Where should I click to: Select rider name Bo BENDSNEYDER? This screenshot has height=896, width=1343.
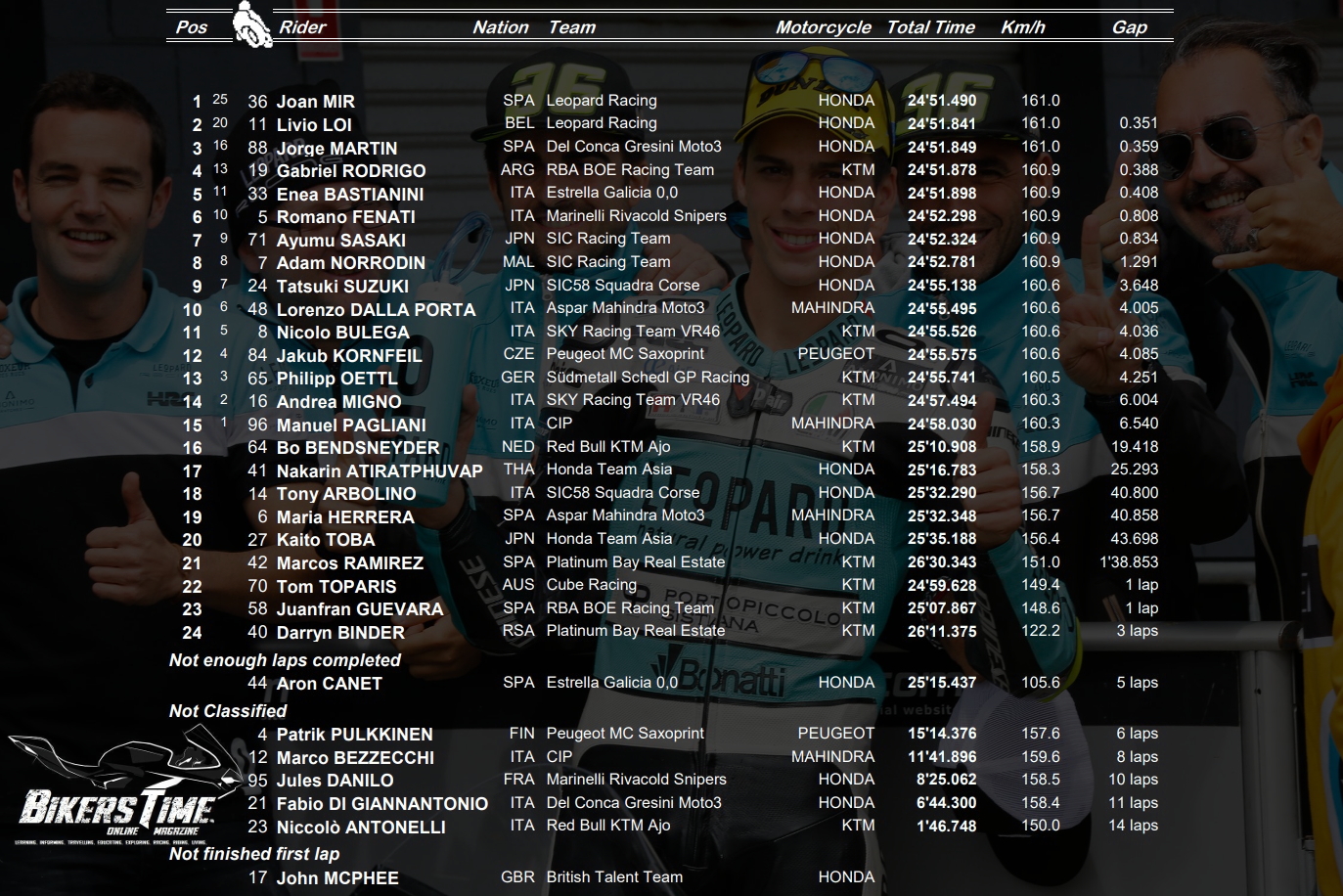(x=358, y=448)
